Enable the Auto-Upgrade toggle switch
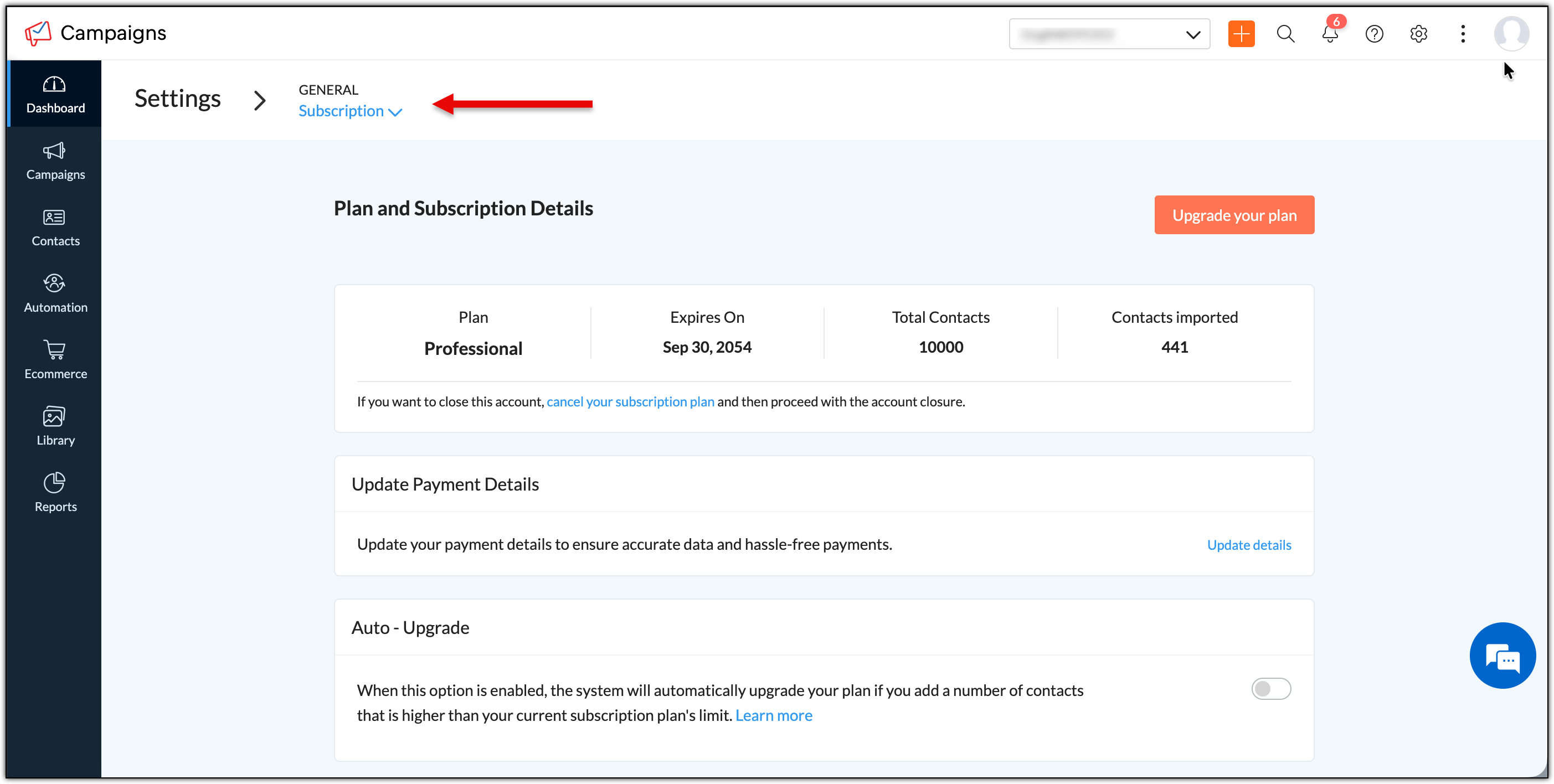1554x784 pixels. pos(1270,689)
